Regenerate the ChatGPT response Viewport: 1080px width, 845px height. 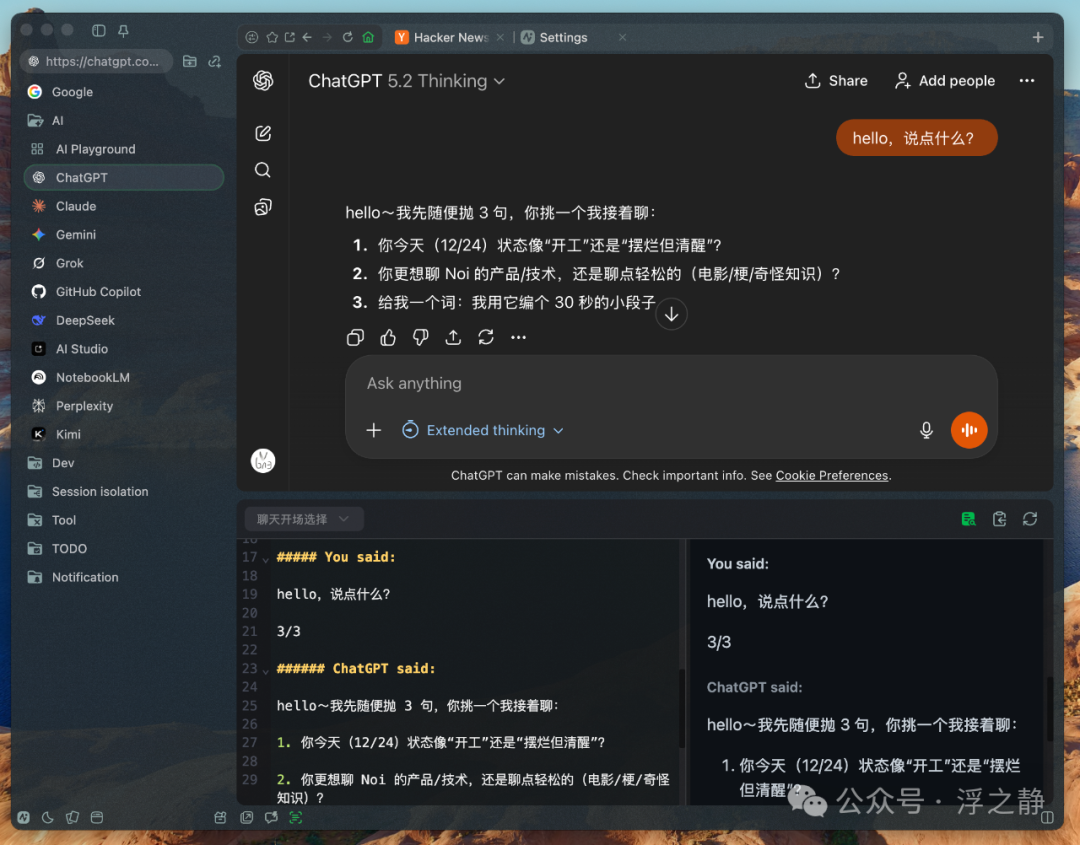tap(486, 337)
